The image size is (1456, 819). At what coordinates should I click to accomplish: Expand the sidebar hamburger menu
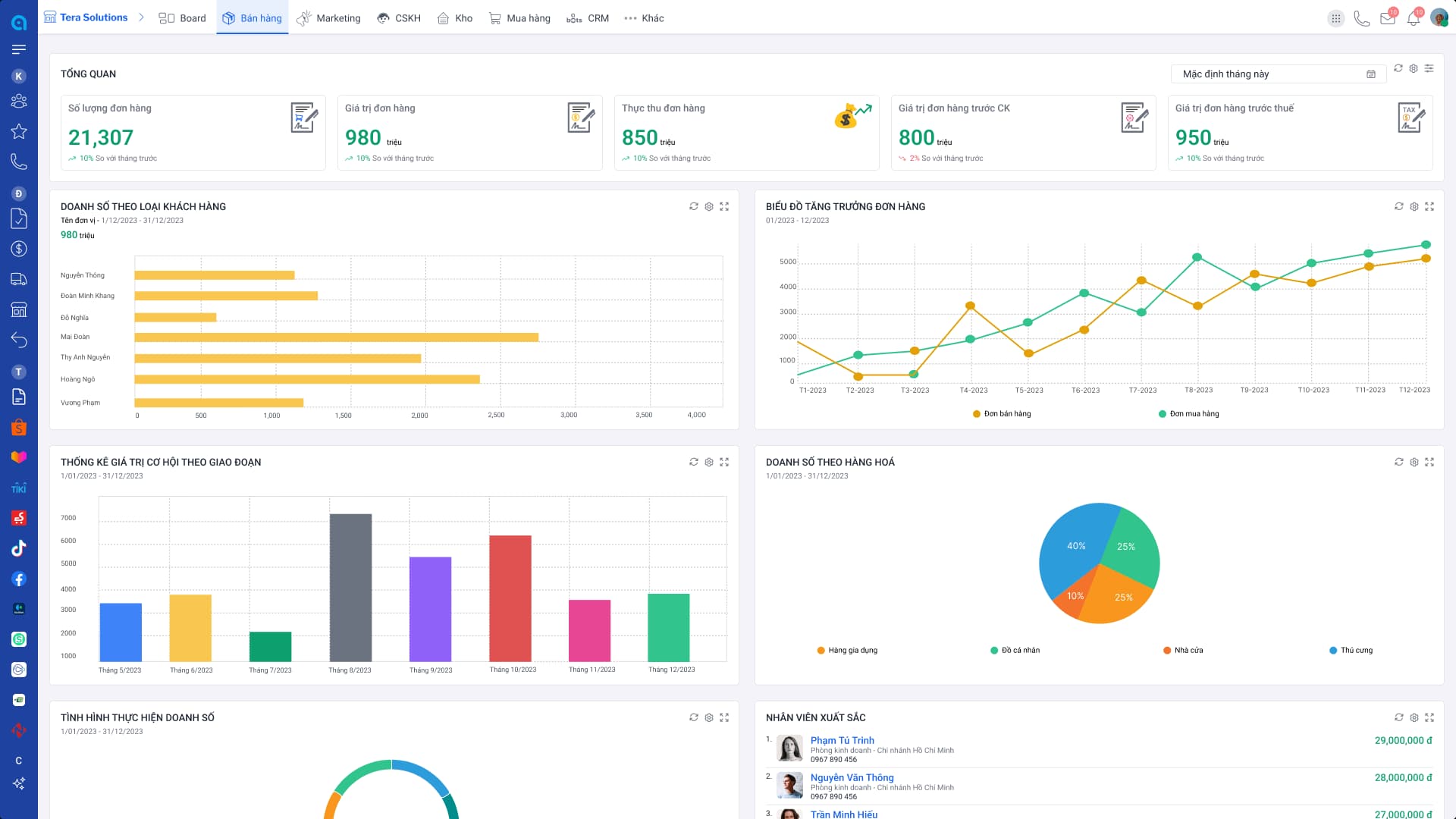[x=19, y=49]
